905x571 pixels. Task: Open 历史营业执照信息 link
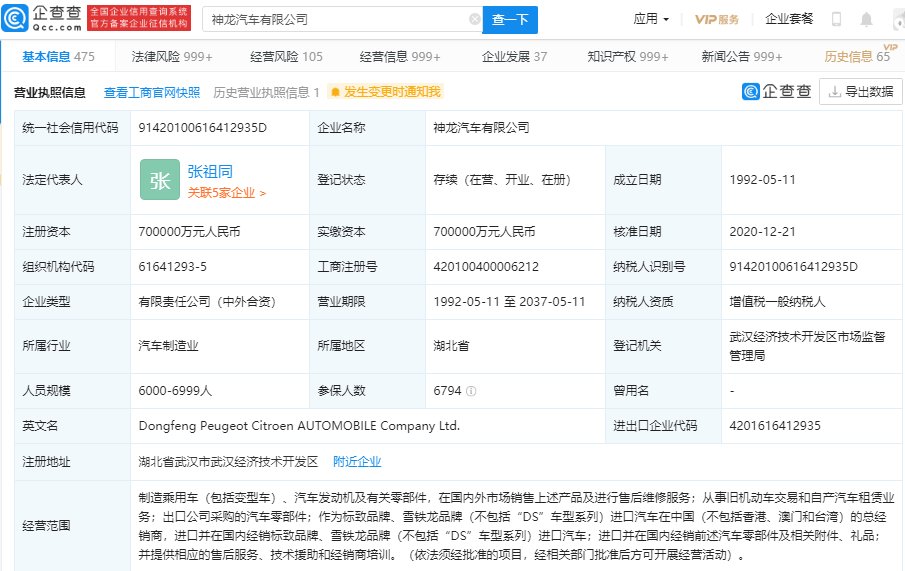266,92
